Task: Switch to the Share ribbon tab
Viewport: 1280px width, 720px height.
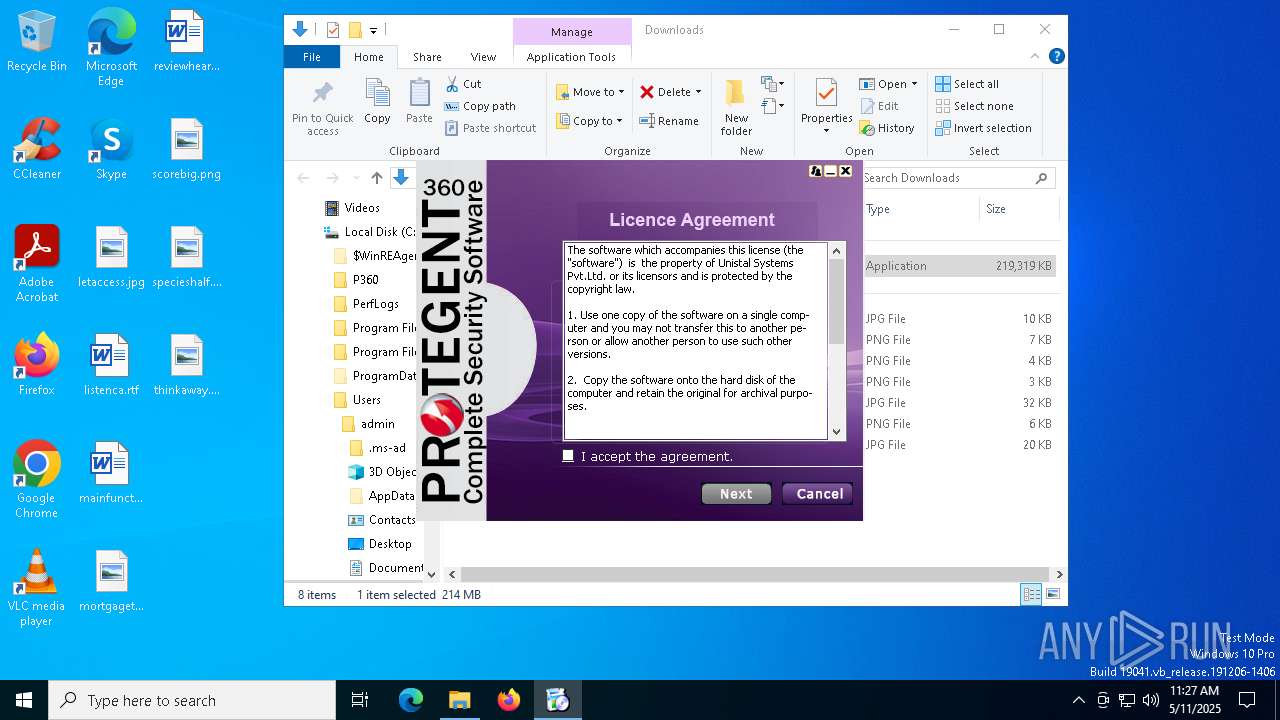Action: [427, 57]
